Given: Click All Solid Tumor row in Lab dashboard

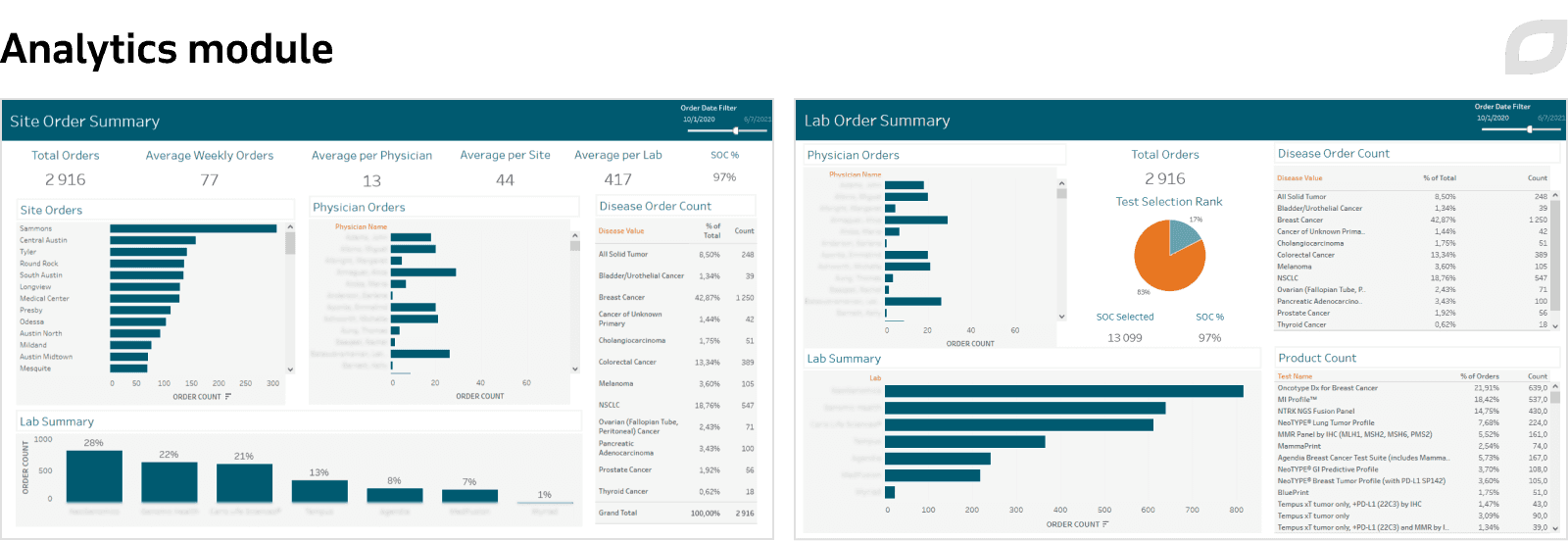Looking at the screenshot, I should (x=1412, y=197).
